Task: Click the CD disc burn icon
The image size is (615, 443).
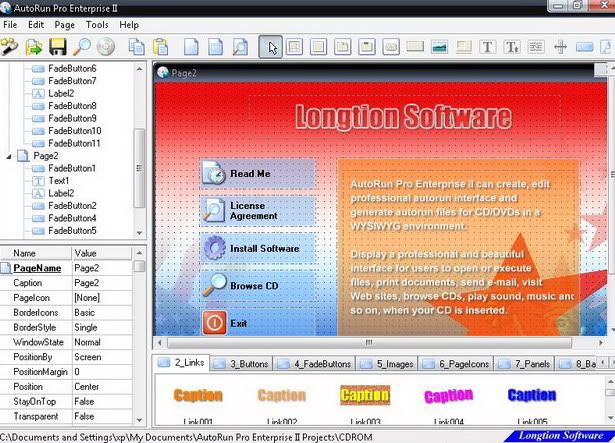Action: (x=106, y=47)
